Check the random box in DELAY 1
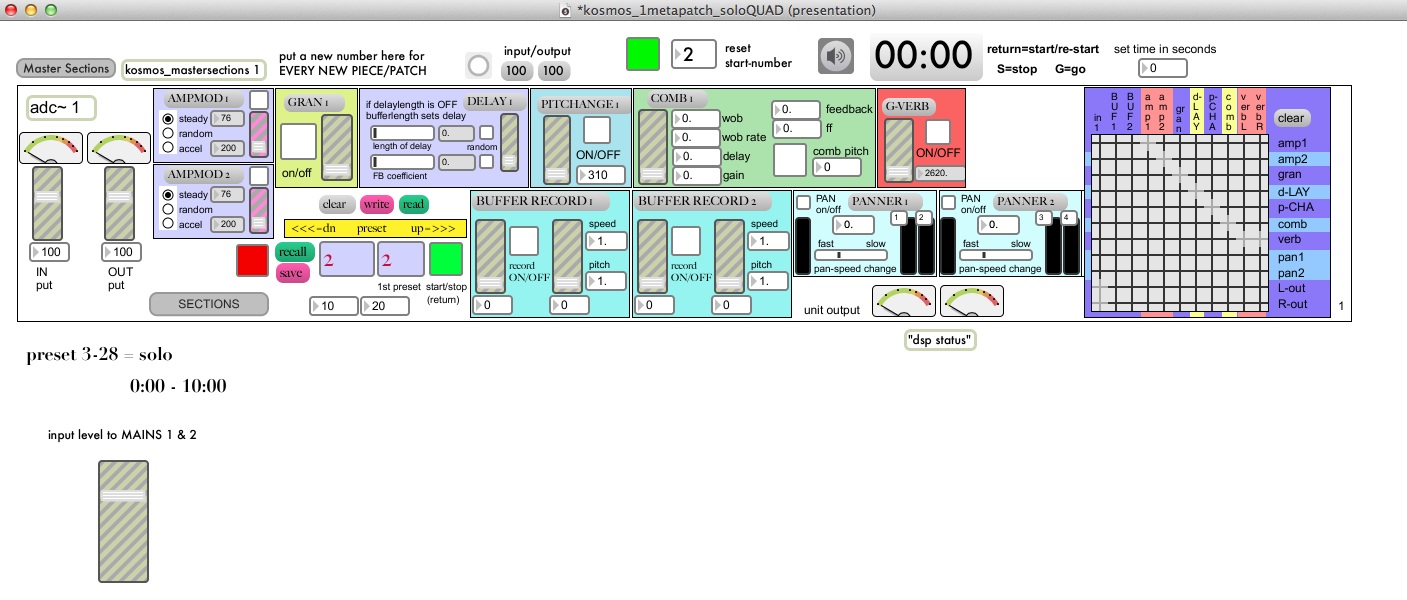 tap(486, 133)
